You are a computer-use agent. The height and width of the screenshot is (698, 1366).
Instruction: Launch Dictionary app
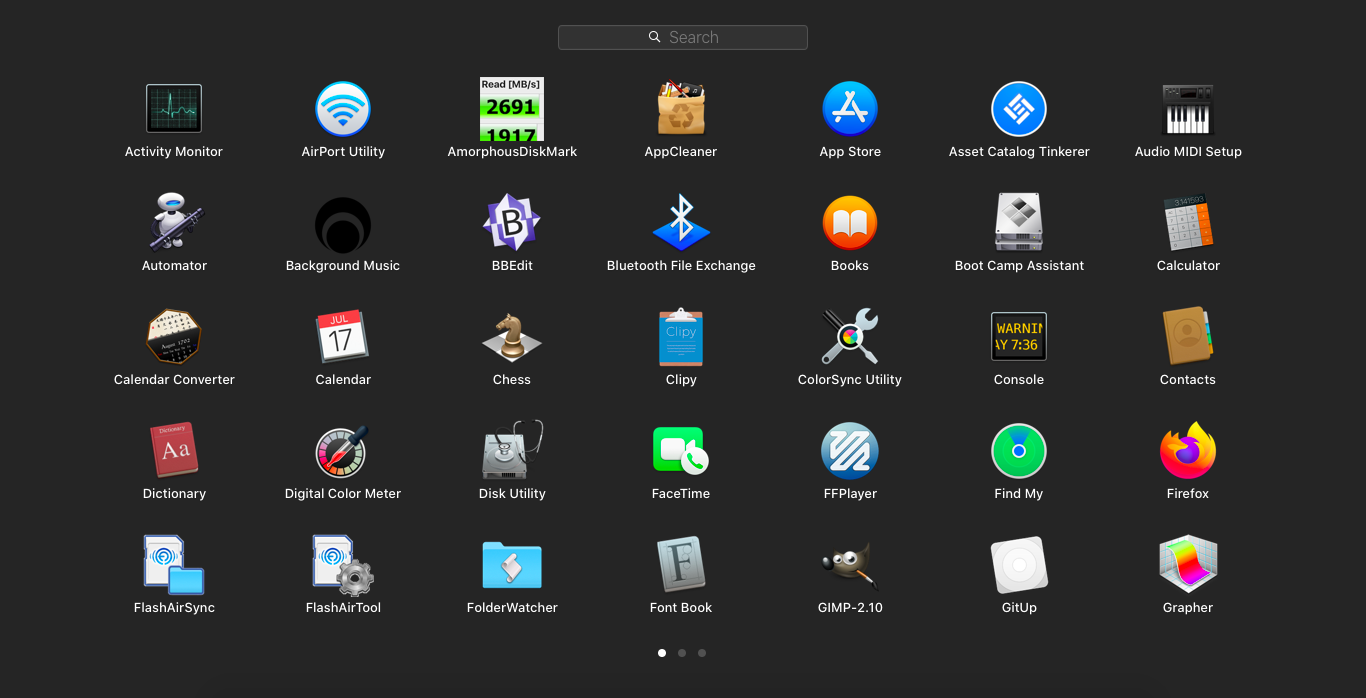tap(174, 451)
